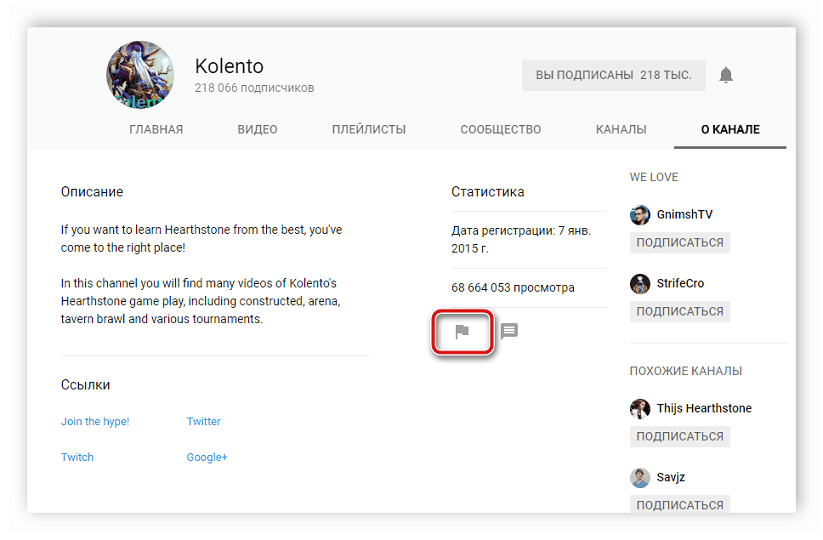Click the Kolento channel avatar
The width and height of the screenshot is (823, 540).
pyautogui.click(x=140, y=75)
